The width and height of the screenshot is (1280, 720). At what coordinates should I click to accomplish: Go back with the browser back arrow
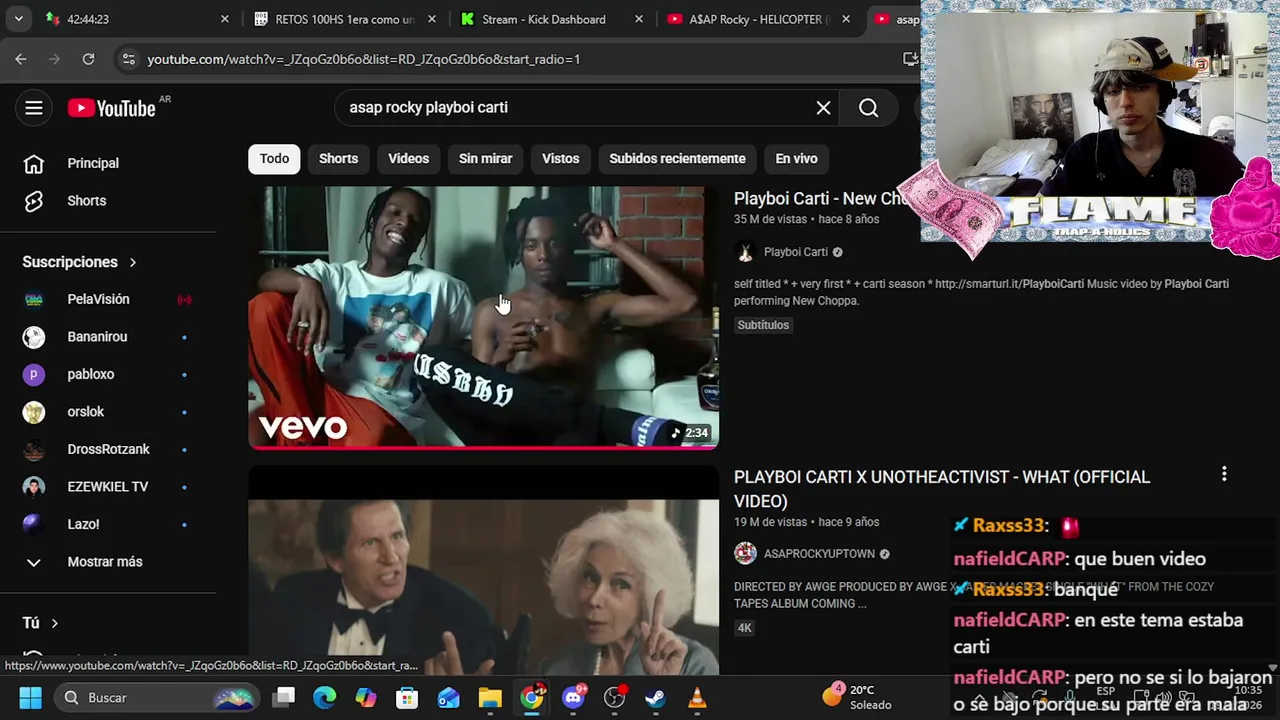pyautogui.click(x=21, y=59)
